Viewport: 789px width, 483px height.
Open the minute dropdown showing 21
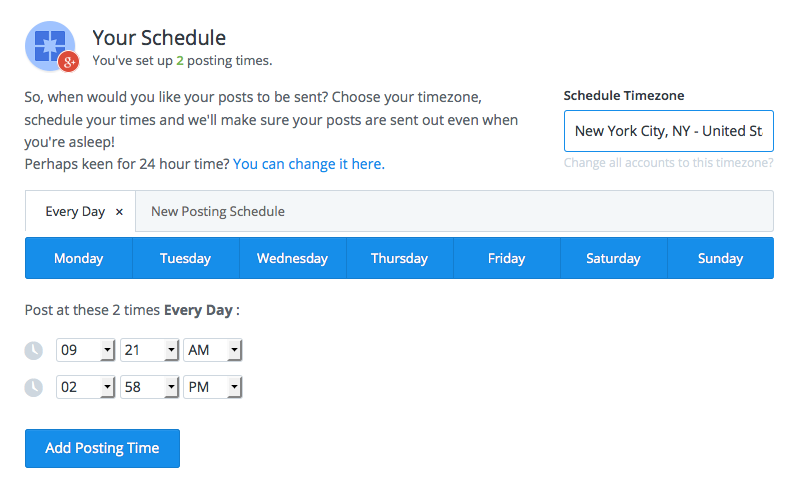[x=149, y=350]
